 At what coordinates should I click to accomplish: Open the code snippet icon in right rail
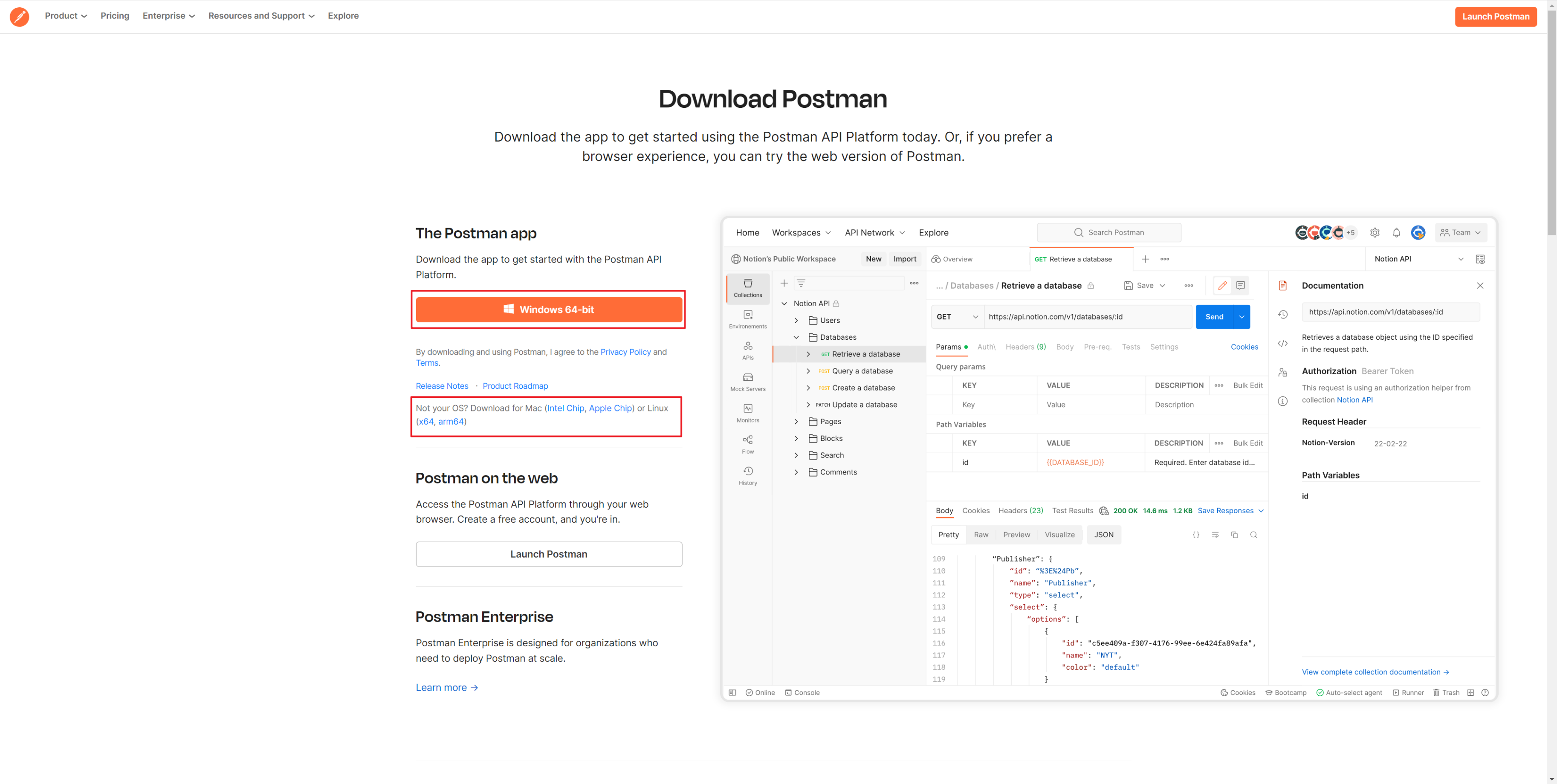click(1282, 343)
